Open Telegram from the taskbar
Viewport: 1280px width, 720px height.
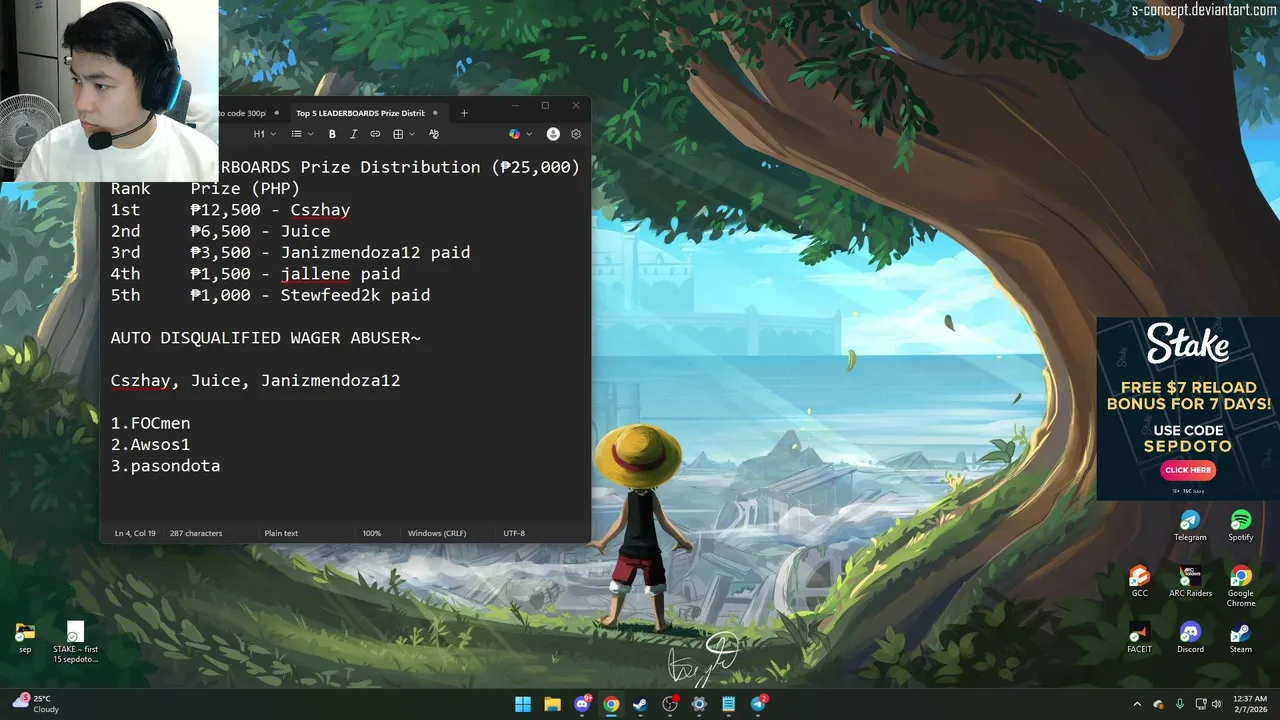pyautogui.click(x=758, y=704)
